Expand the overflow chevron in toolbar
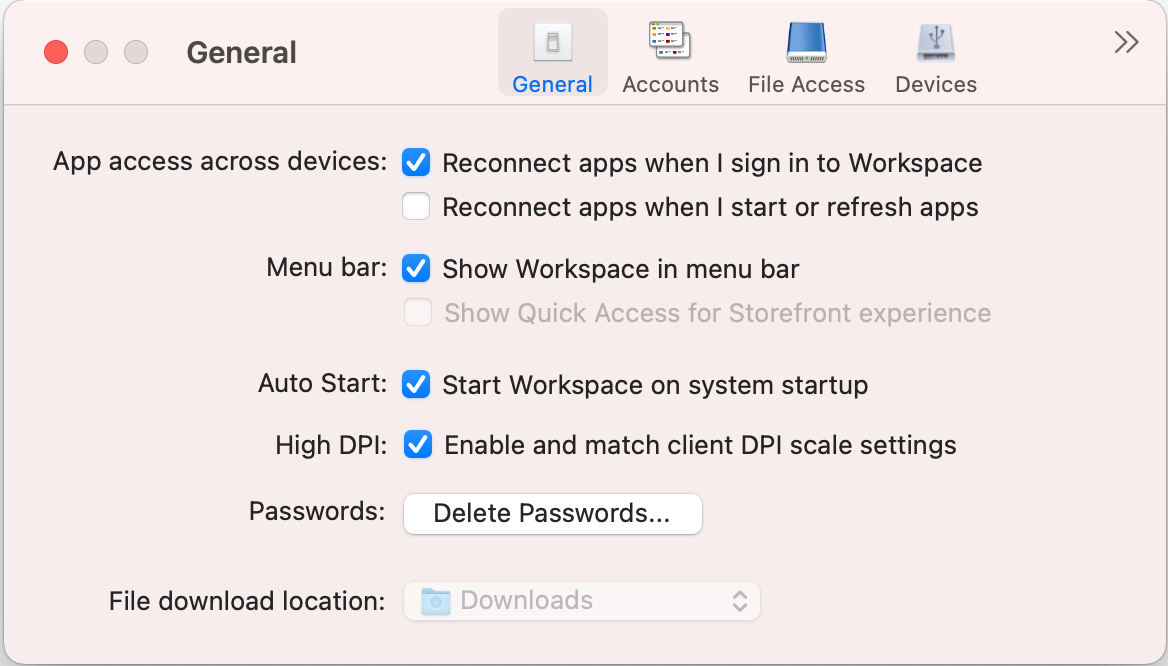Viewport: 1168px width, 666px height. point(1126,42)
